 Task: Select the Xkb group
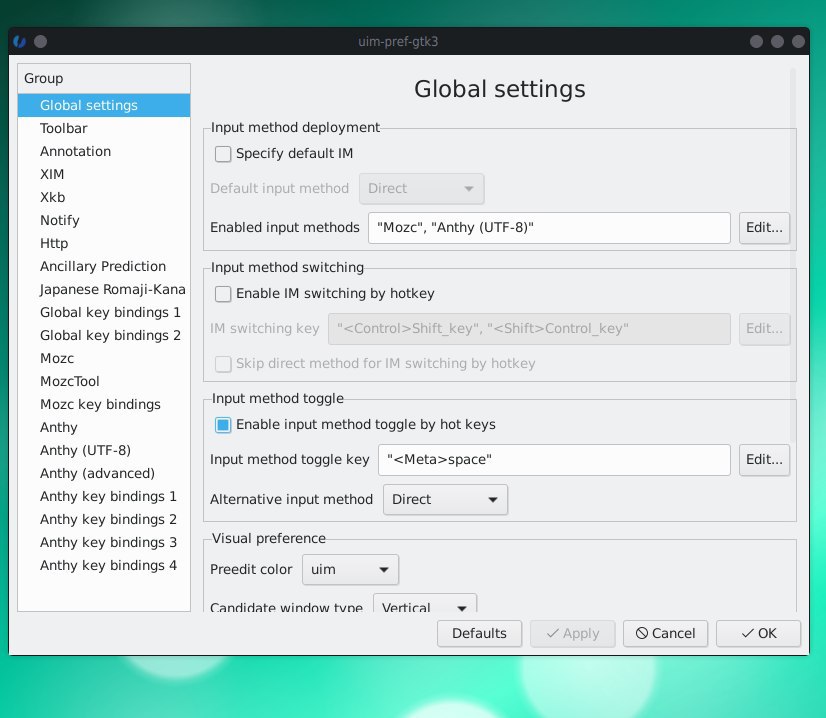click(104, 198)
